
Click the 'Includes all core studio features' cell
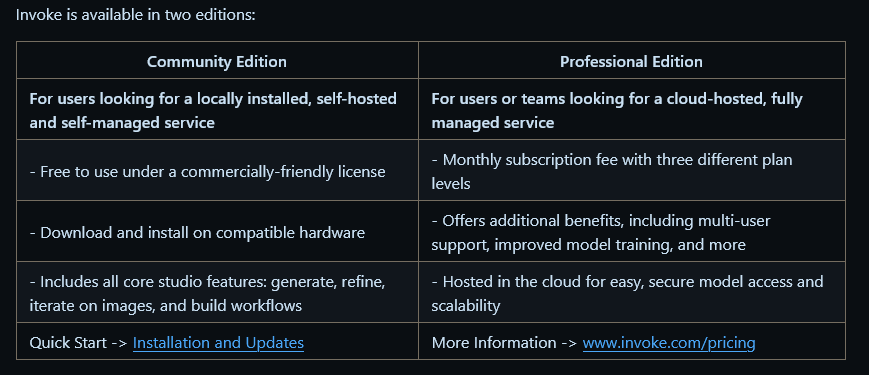click(x=217, y=292)
